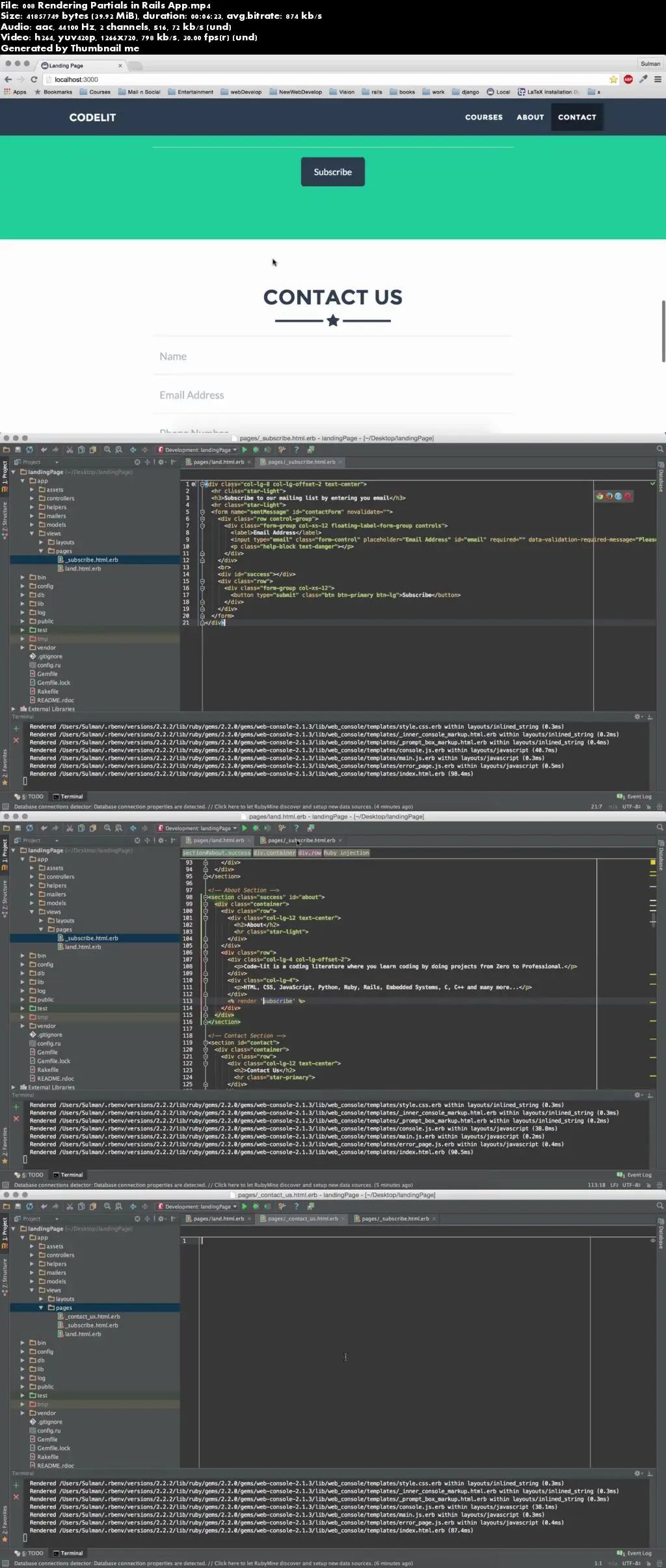666x1568 pixels.
Task: Toggle Database tool window in _subscribe.html.erb window
Action: (661, 477)
